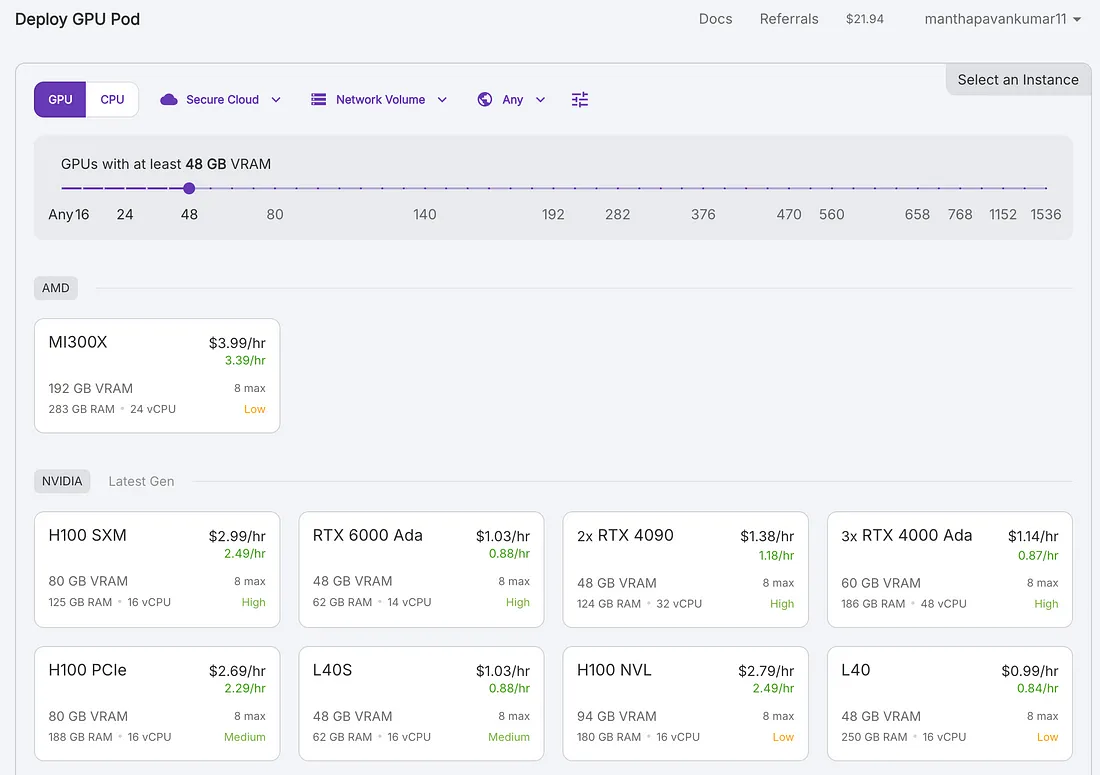
Task: Switch to CPU instance type
Action: pyautogui.click(x=112, y=100)
